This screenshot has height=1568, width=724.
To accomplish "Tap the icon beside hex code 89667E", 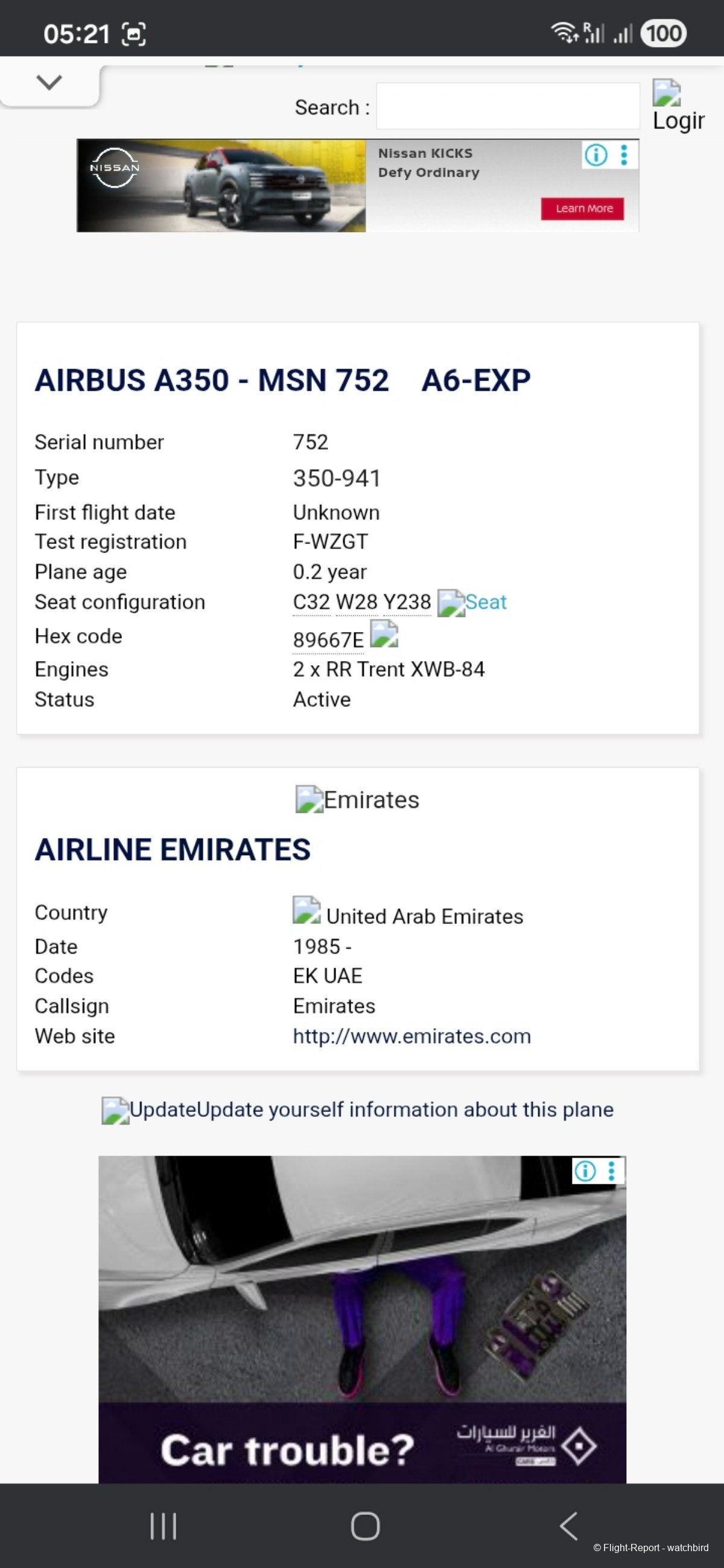I will (384, 634).
